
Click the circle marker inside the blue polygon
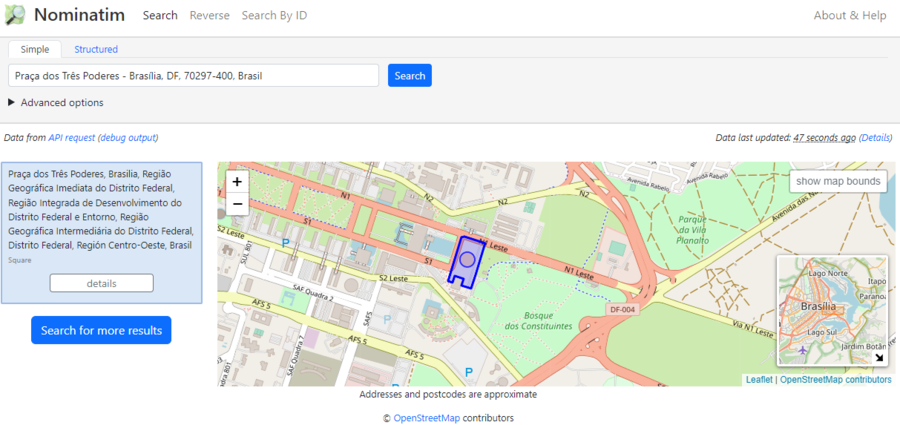466,259
